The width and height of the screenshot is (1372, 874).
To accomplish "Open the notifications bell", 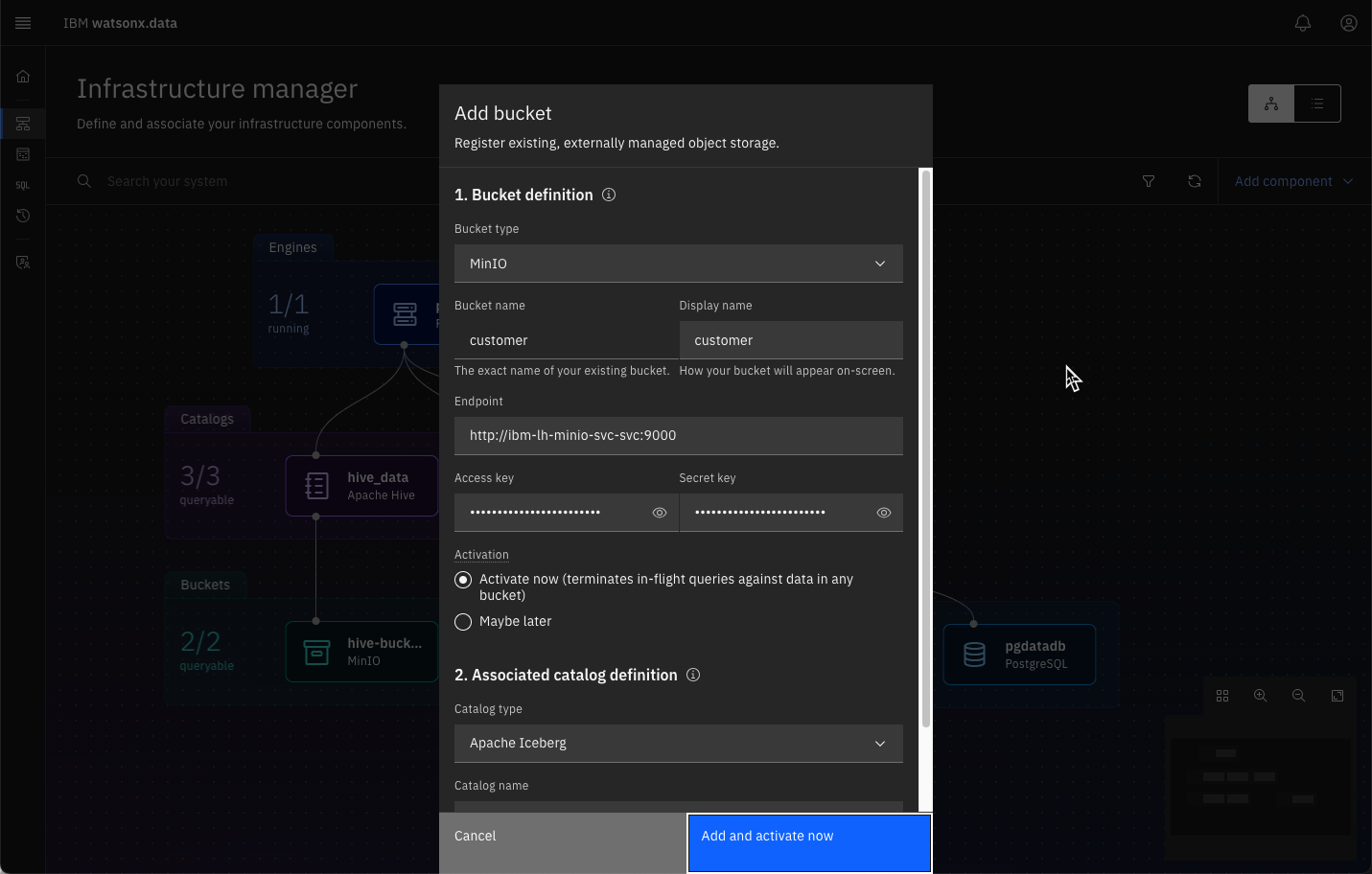I will click(x=1303, y=23).
